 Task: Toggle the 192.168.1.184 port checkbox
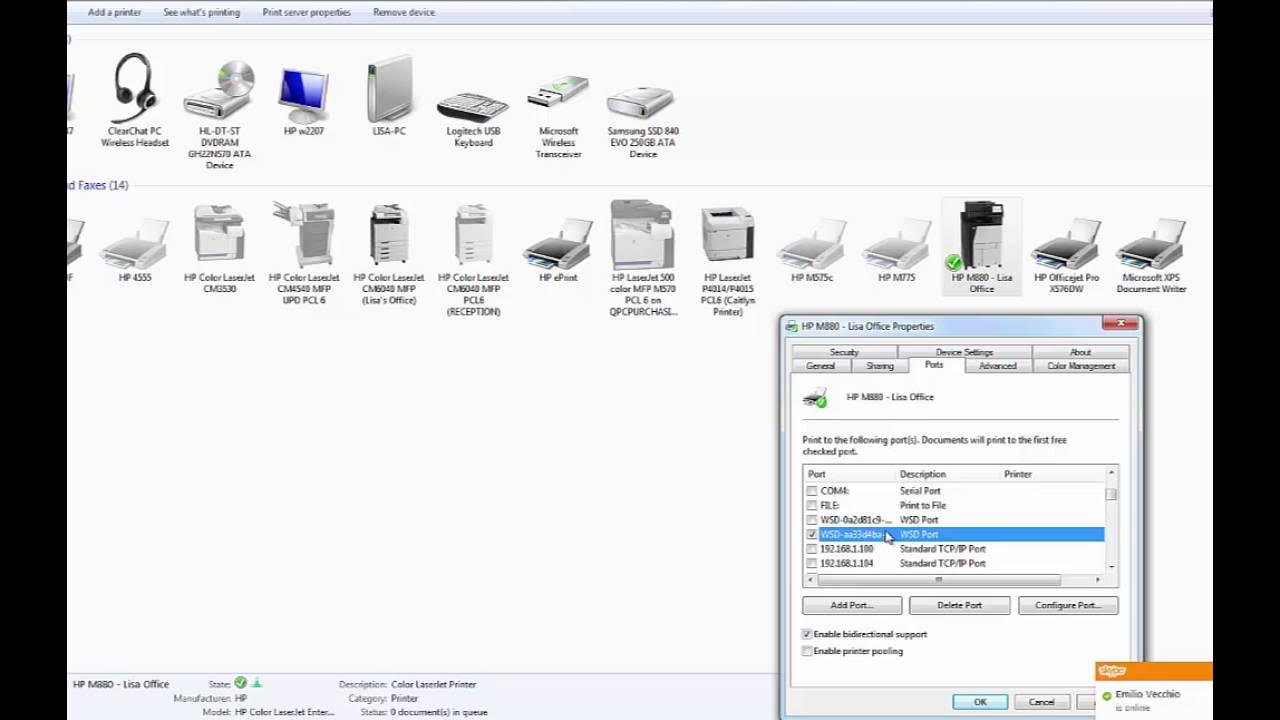pyautogui.click(x=811, y=563)
